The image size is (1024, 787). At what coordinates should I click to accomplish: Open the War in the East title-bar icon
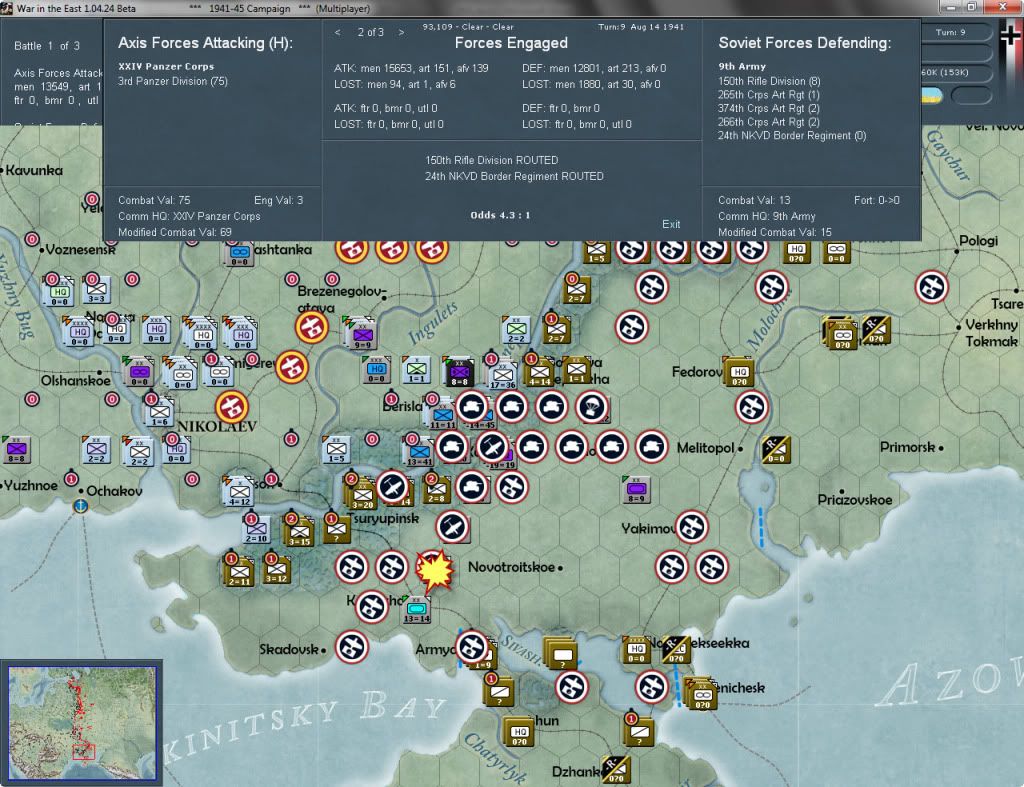click(x=6, y=8)
